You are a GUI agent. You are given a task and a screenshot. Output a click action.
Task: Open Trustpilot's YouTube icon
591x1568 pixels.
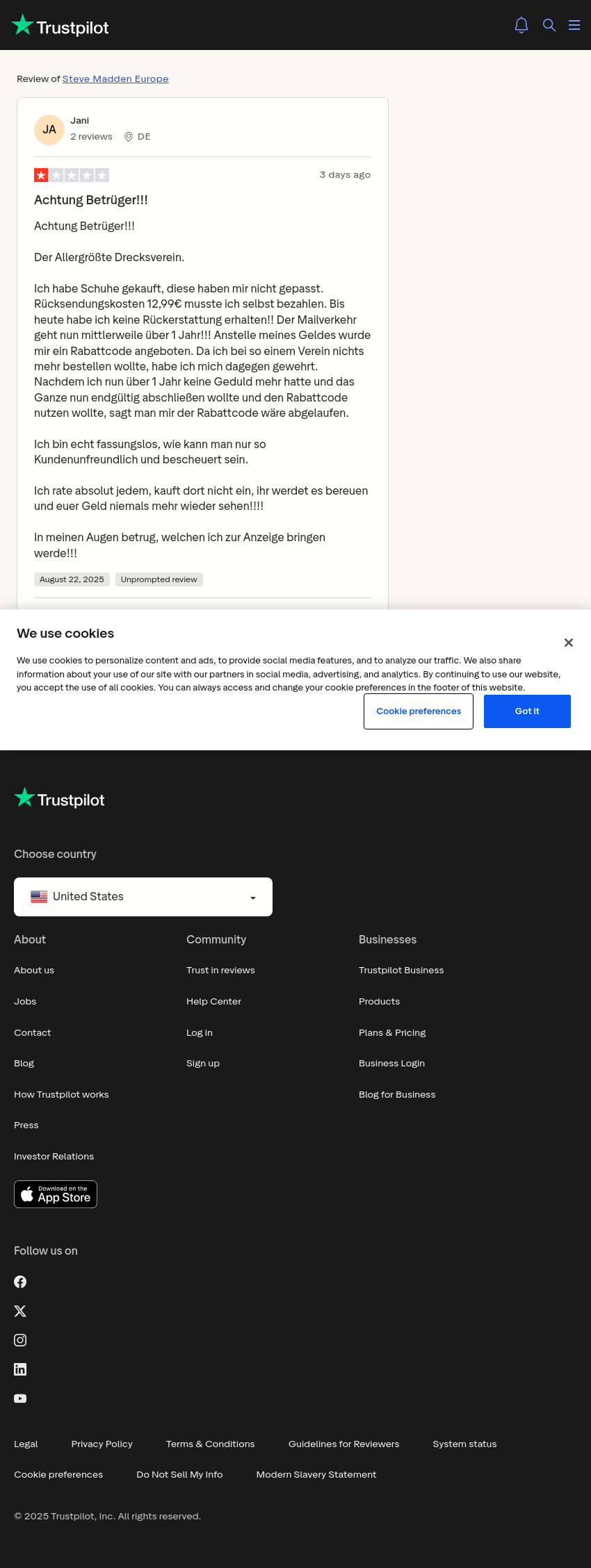[20, 1398]
